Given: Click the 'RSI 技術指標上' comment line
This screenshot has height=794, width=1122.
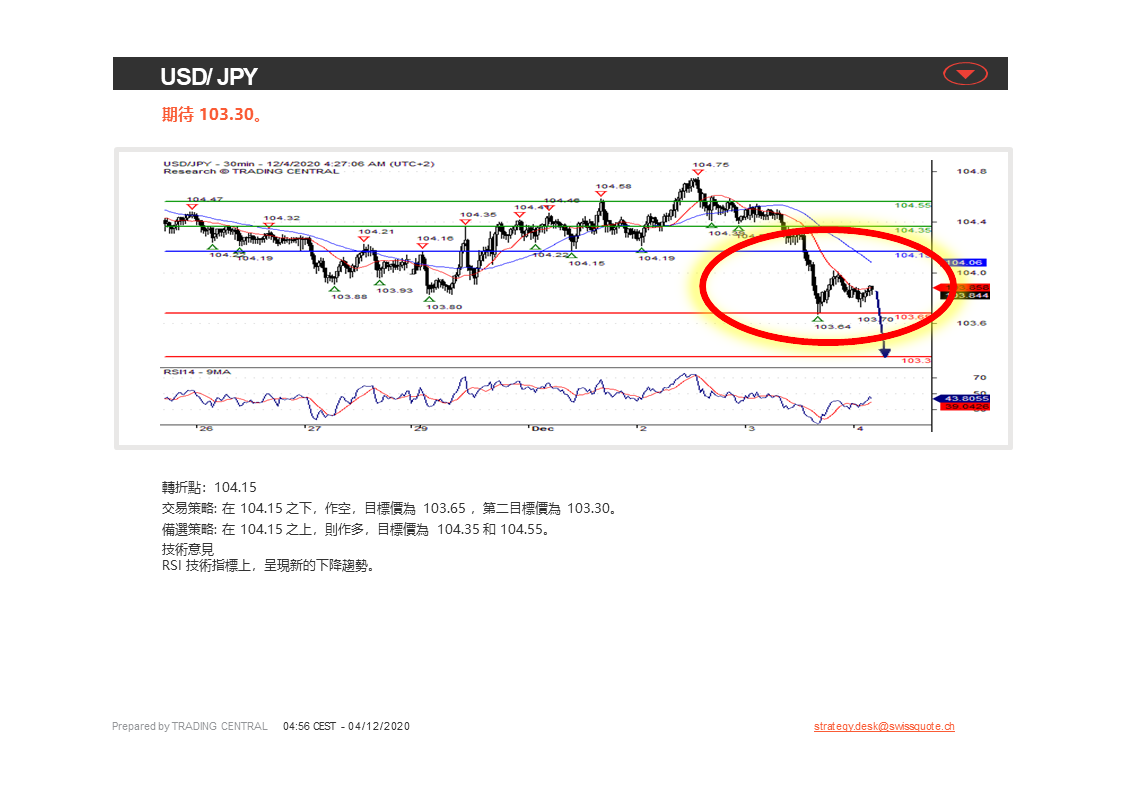Looking at the screenshot, I should tap(268, 565).
